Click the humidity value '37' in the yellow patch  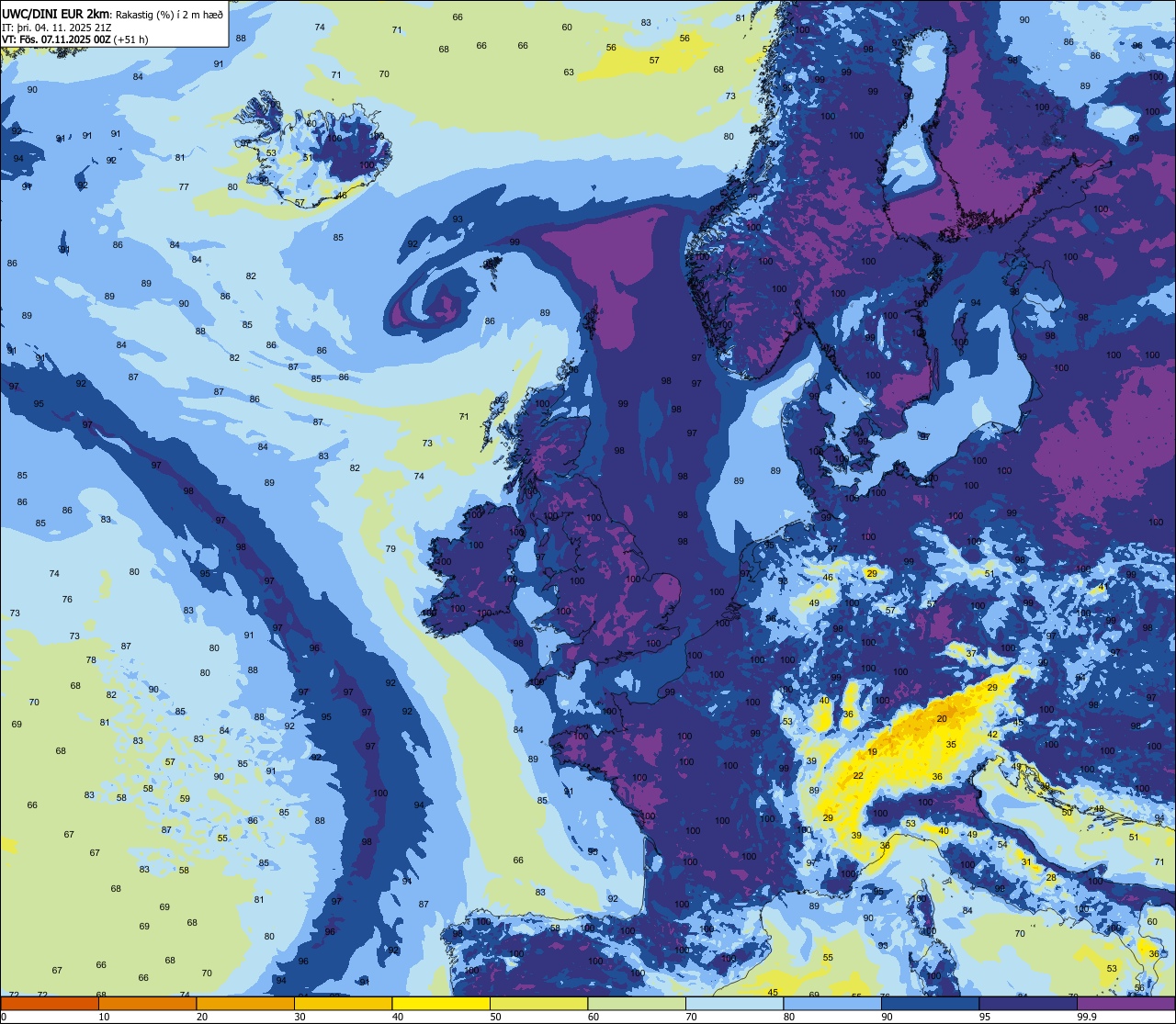click(x=971, y=653)
